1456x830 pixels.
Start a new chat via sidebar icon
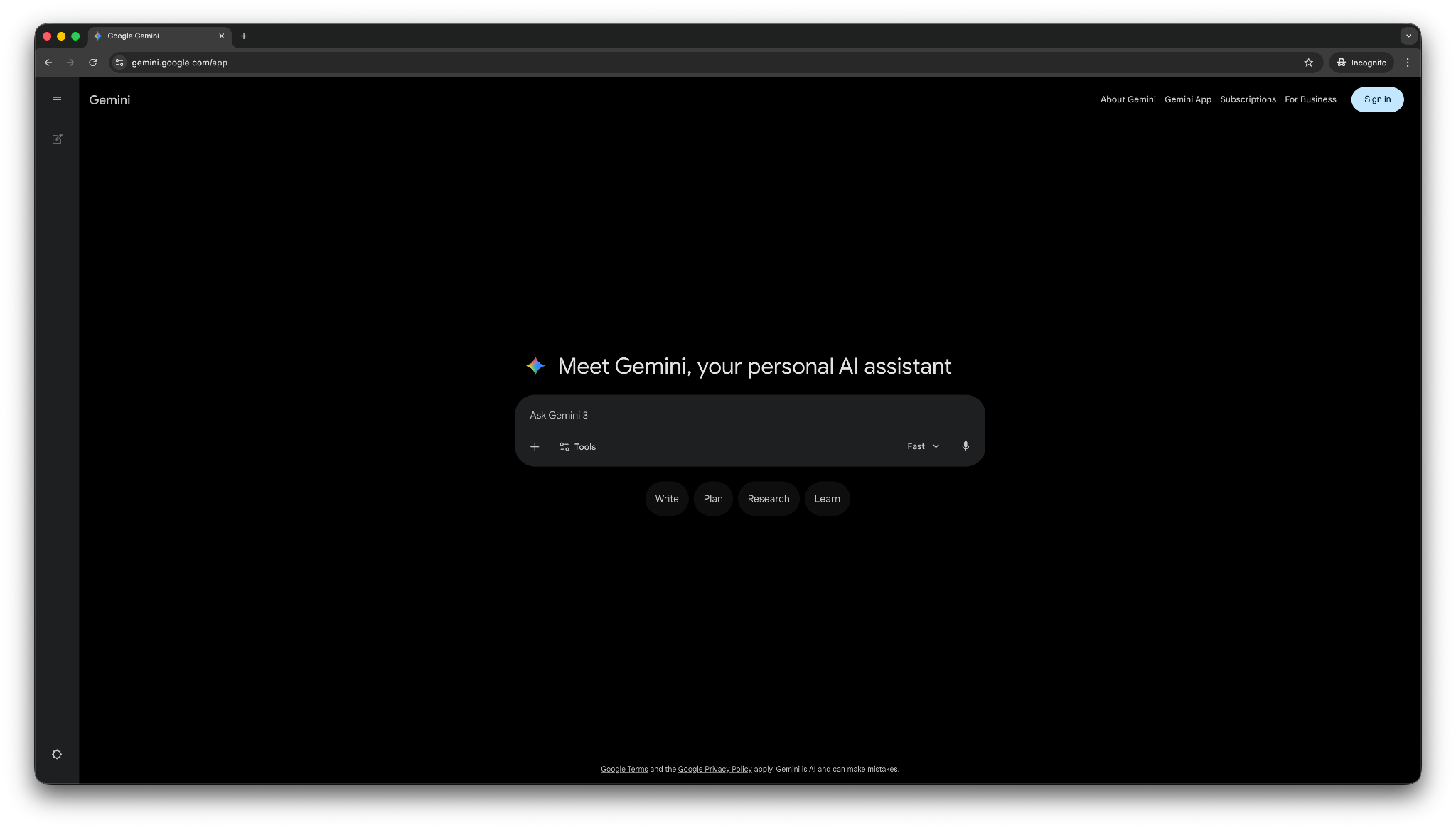tap(57, 139)
